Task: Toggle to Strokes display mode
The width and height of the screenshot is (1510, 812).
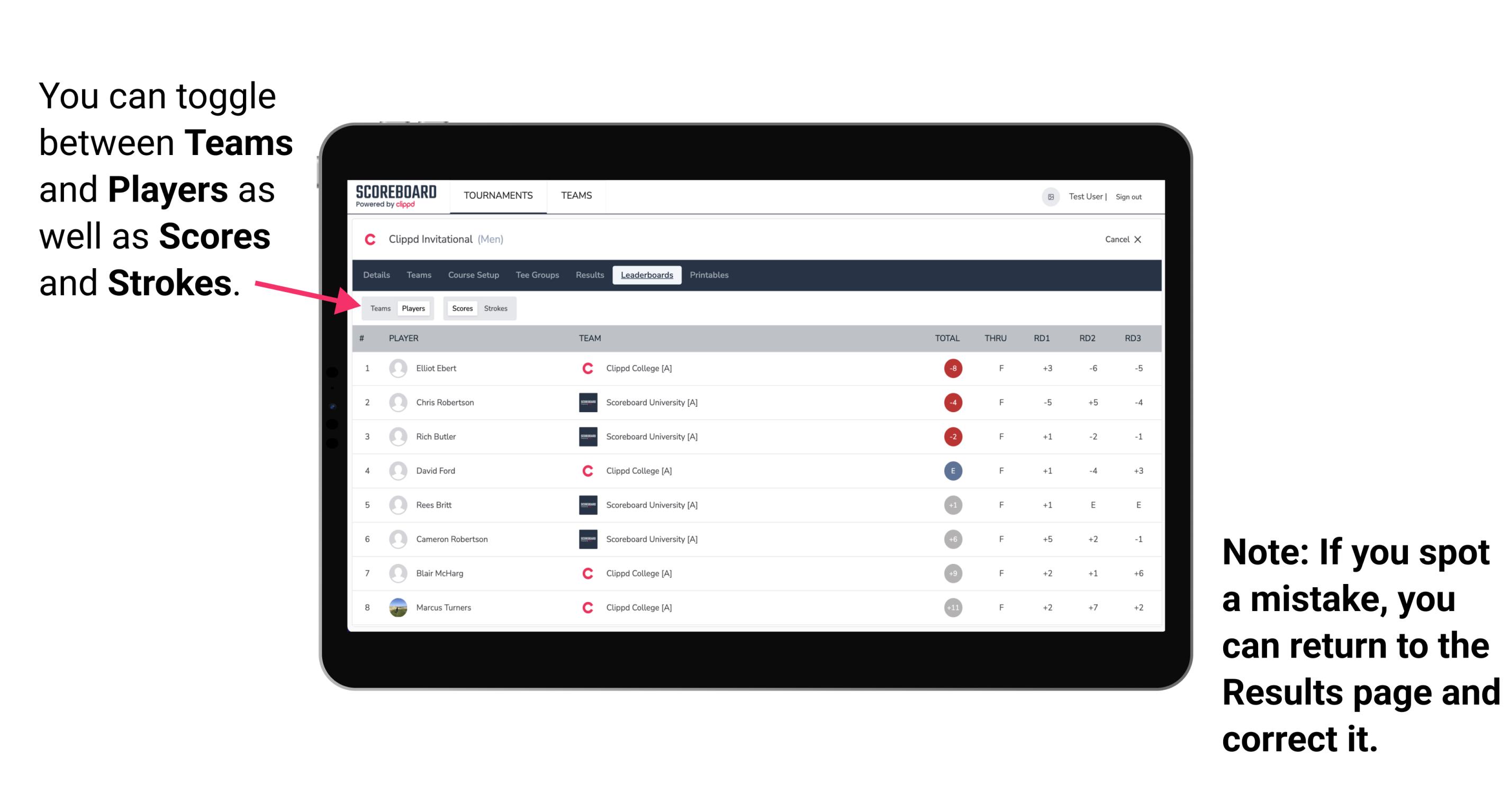Action: click(x=497, y=308)
